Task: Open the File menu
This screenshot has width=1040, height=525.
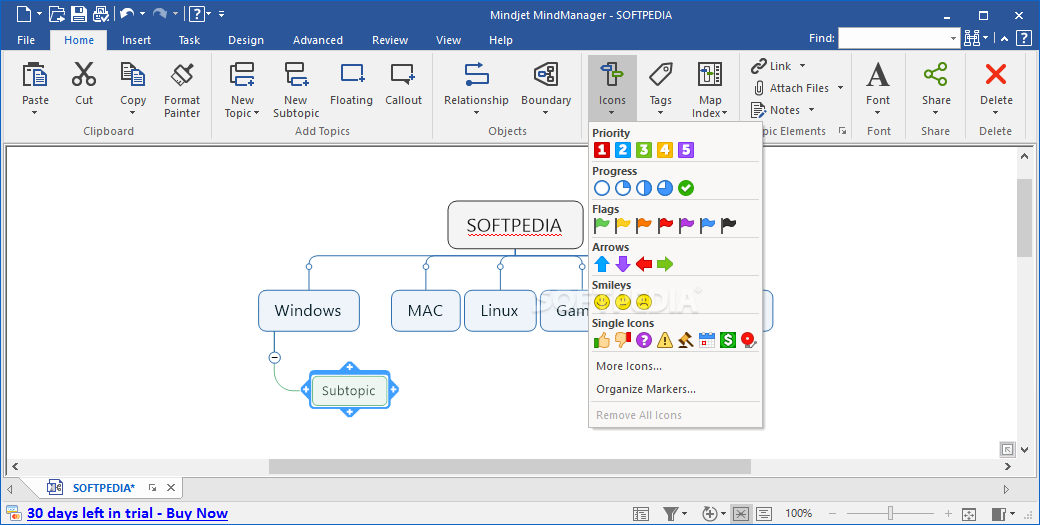Action: tap(26, 40)
